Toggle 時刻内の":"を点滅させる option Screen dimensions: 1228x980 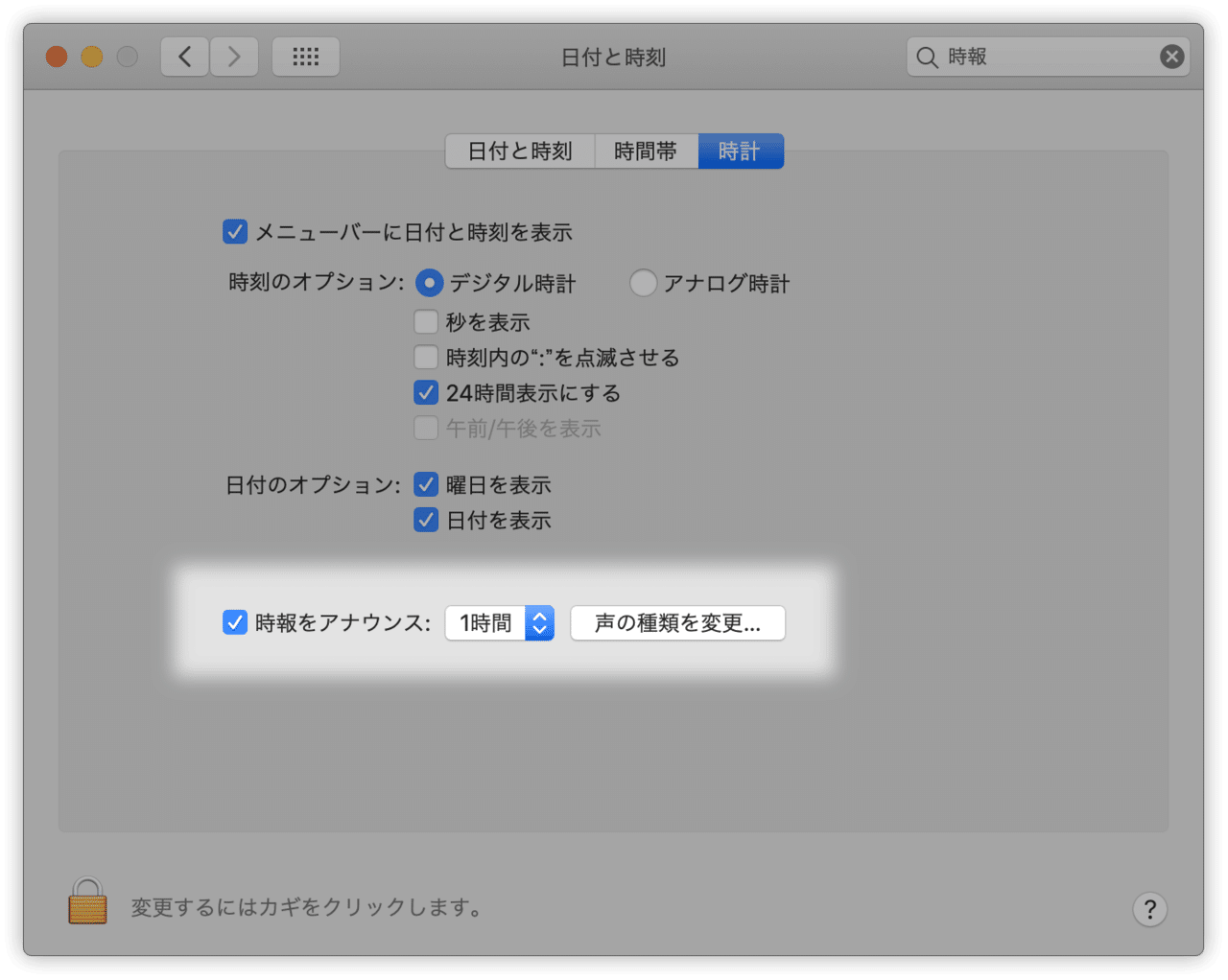[x=426, y=357]
